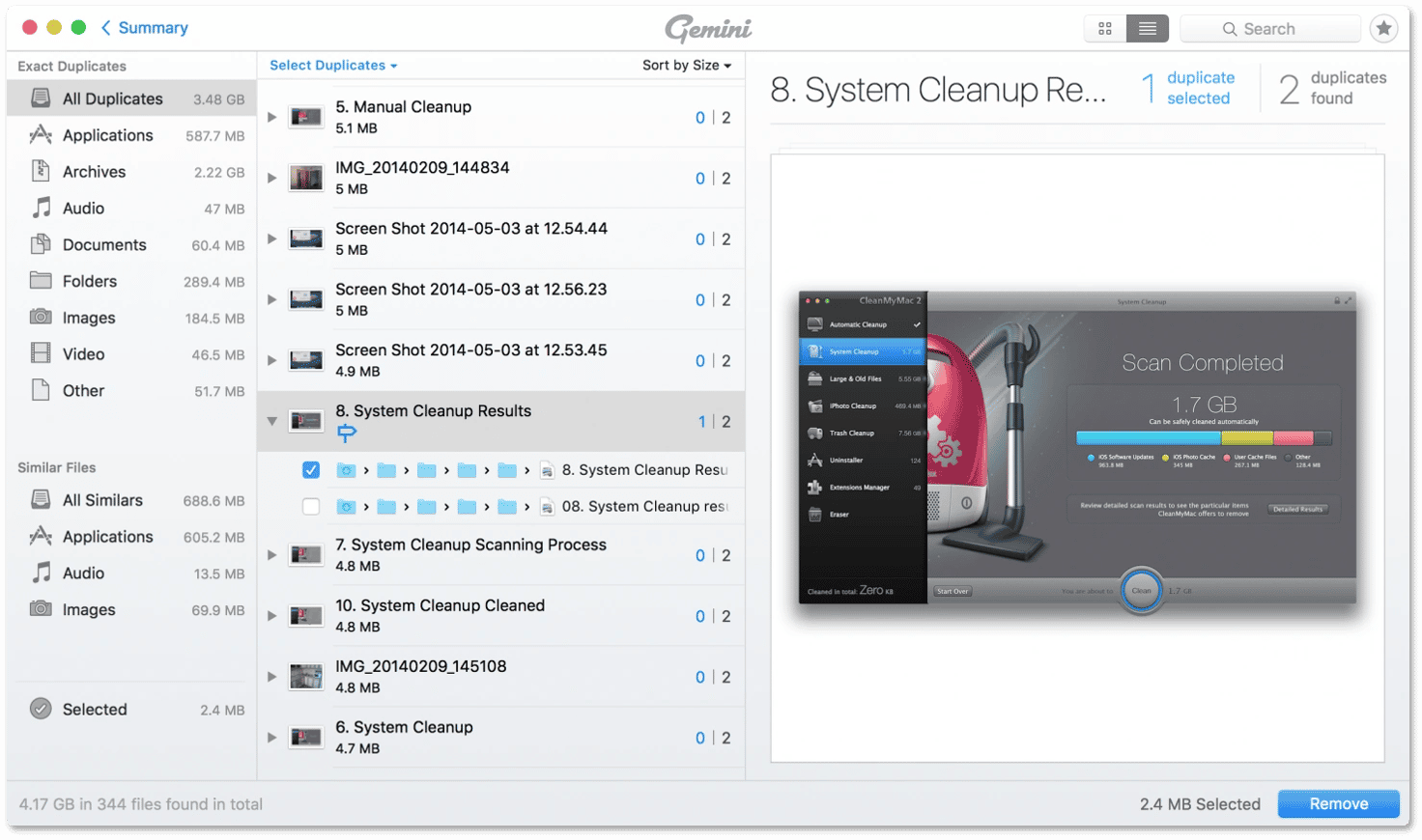Viewport: 1422px width, 840px height.
Task: Click thumbnail icon of 6. System Cleanup
Action: [x=306, y=738]
